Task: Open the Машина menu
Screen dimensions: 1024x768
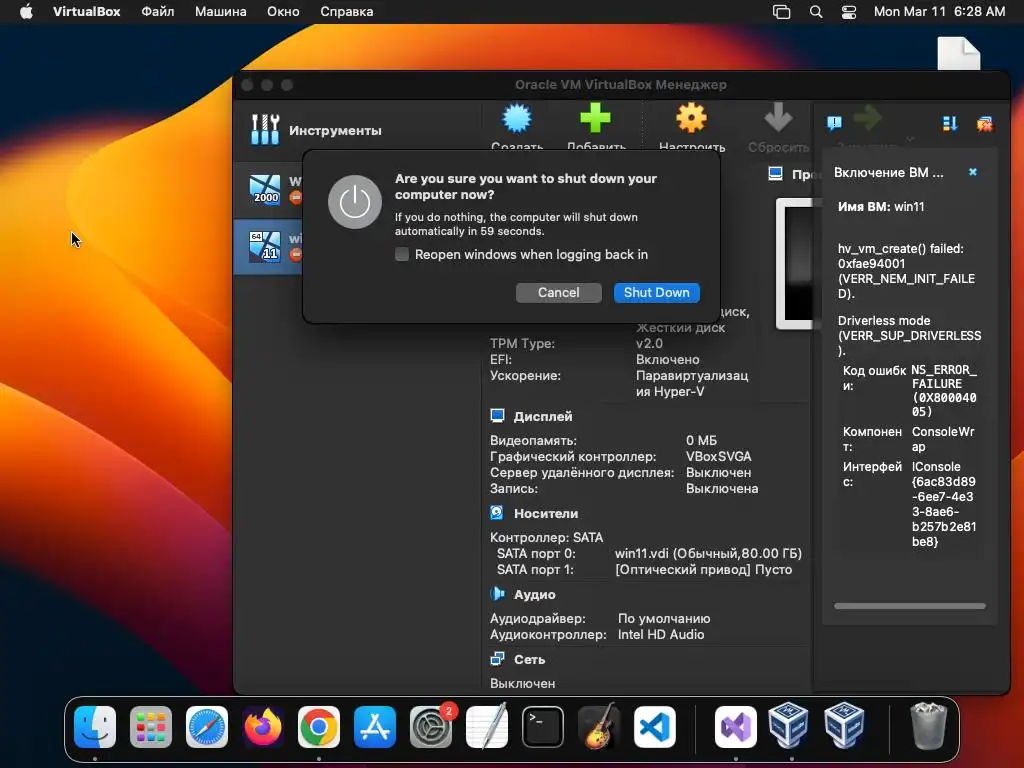Action: (221, 12)
